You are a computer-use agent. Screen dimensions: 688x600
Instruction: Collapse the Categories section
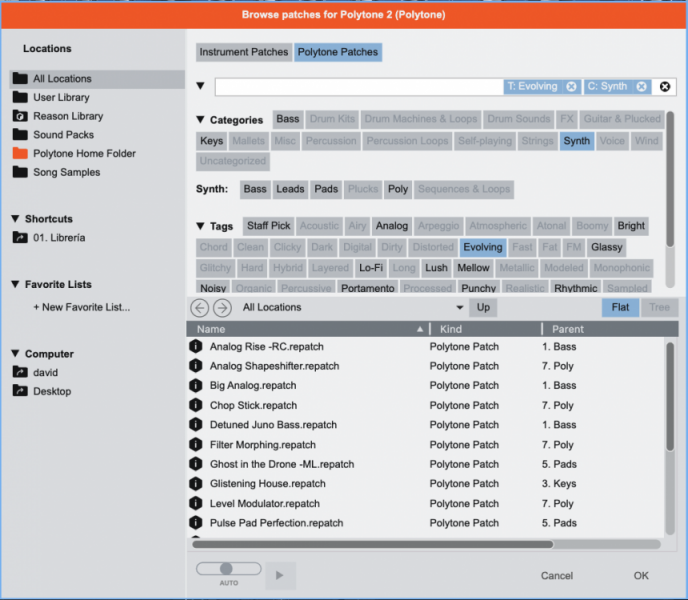[201, 119]
